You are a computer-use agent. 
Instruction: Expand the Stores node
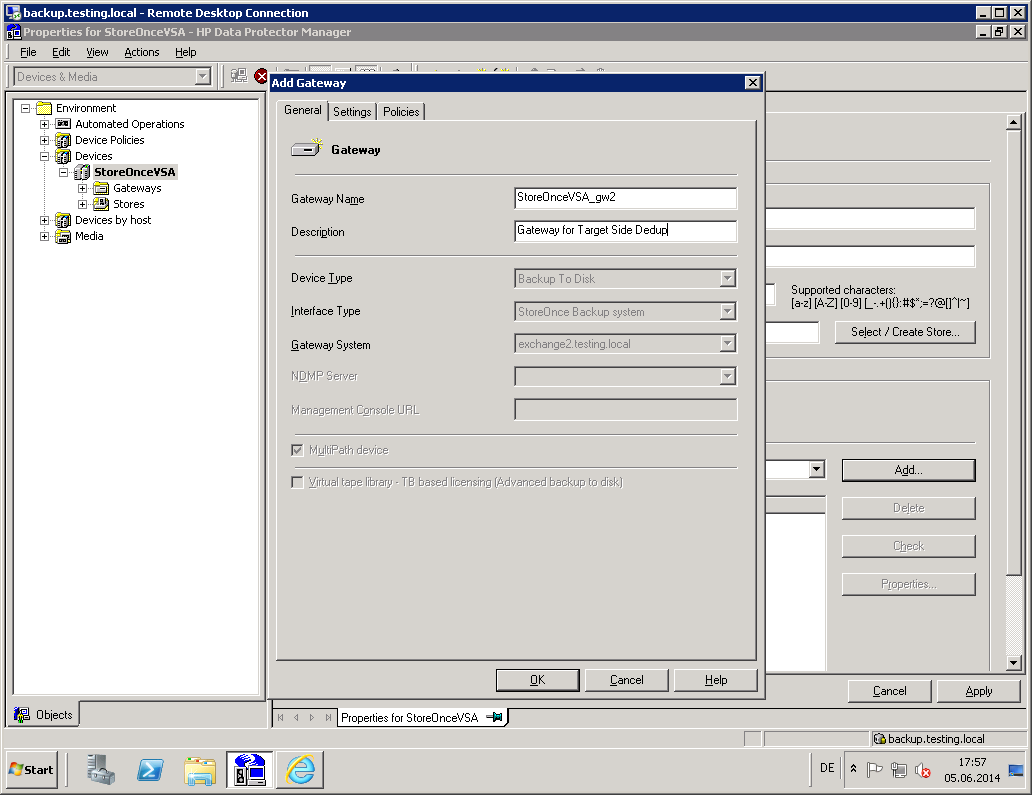point(83,204)
